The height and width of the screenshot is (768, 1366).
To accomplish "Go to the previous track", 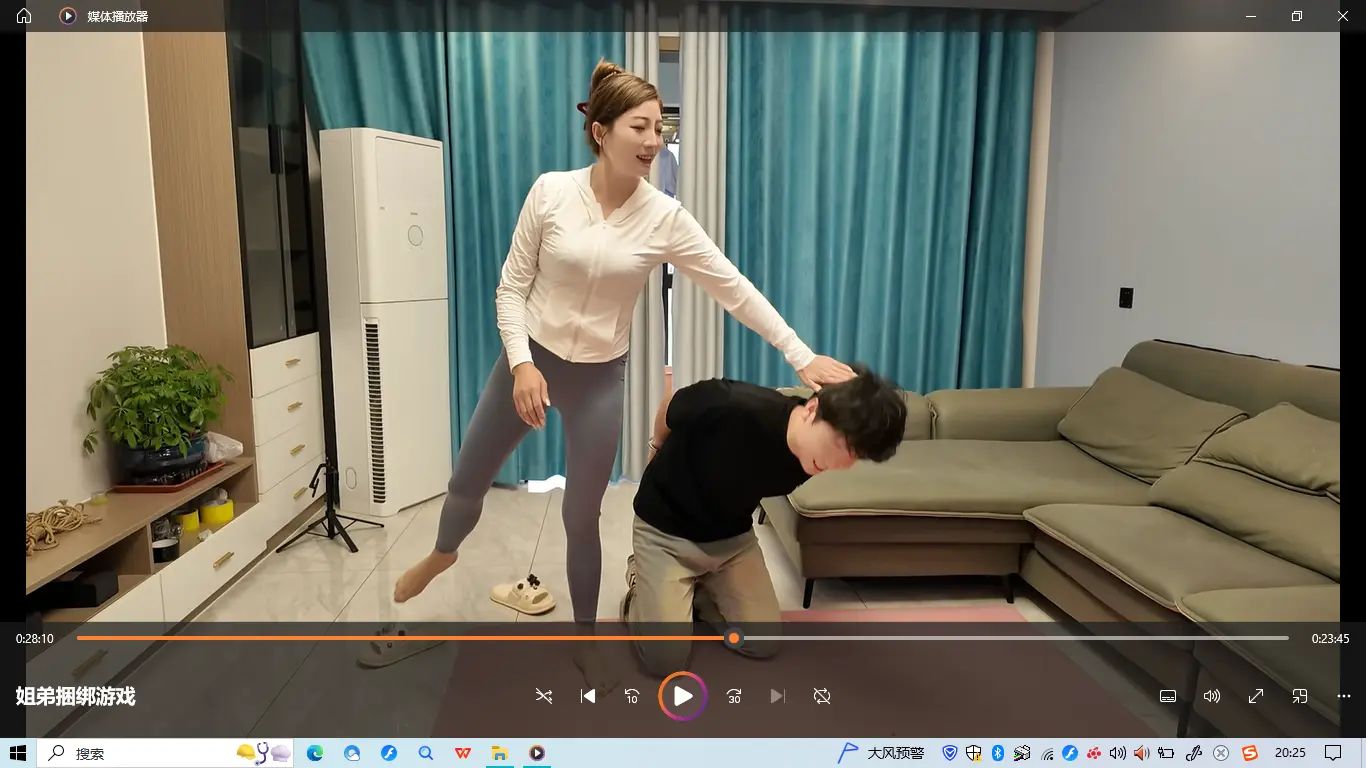I will (x=588, y=696).
